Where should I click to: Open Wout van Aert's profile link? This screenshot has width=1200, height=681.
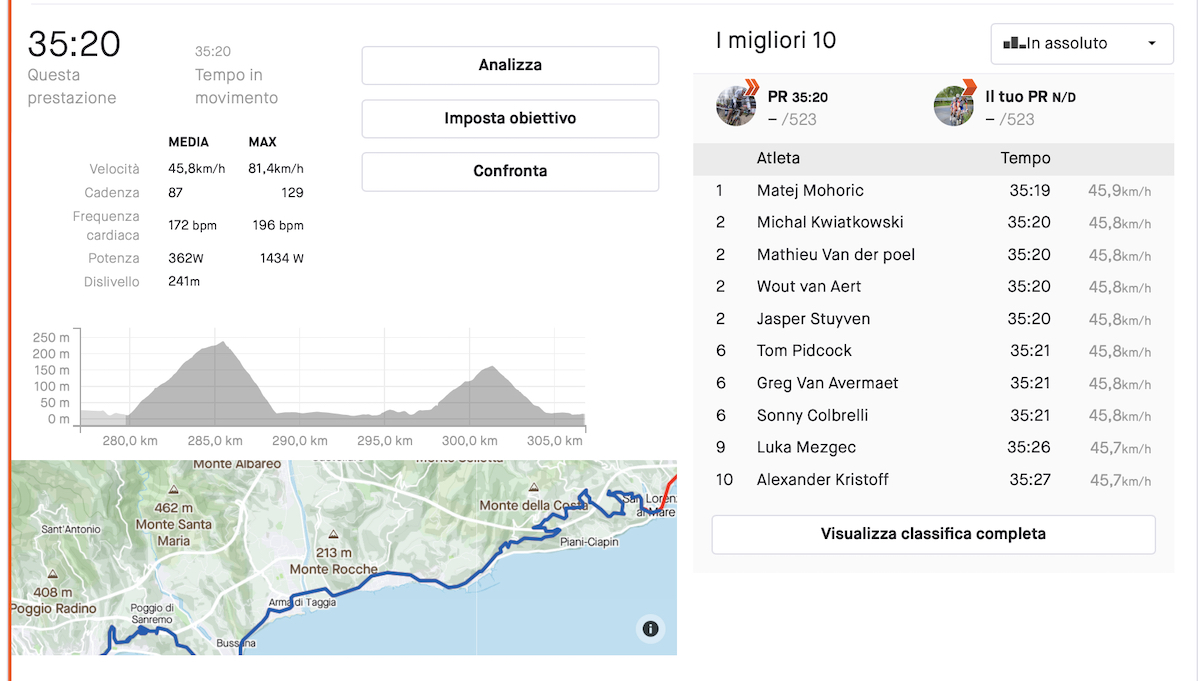[x=809, y=287]
